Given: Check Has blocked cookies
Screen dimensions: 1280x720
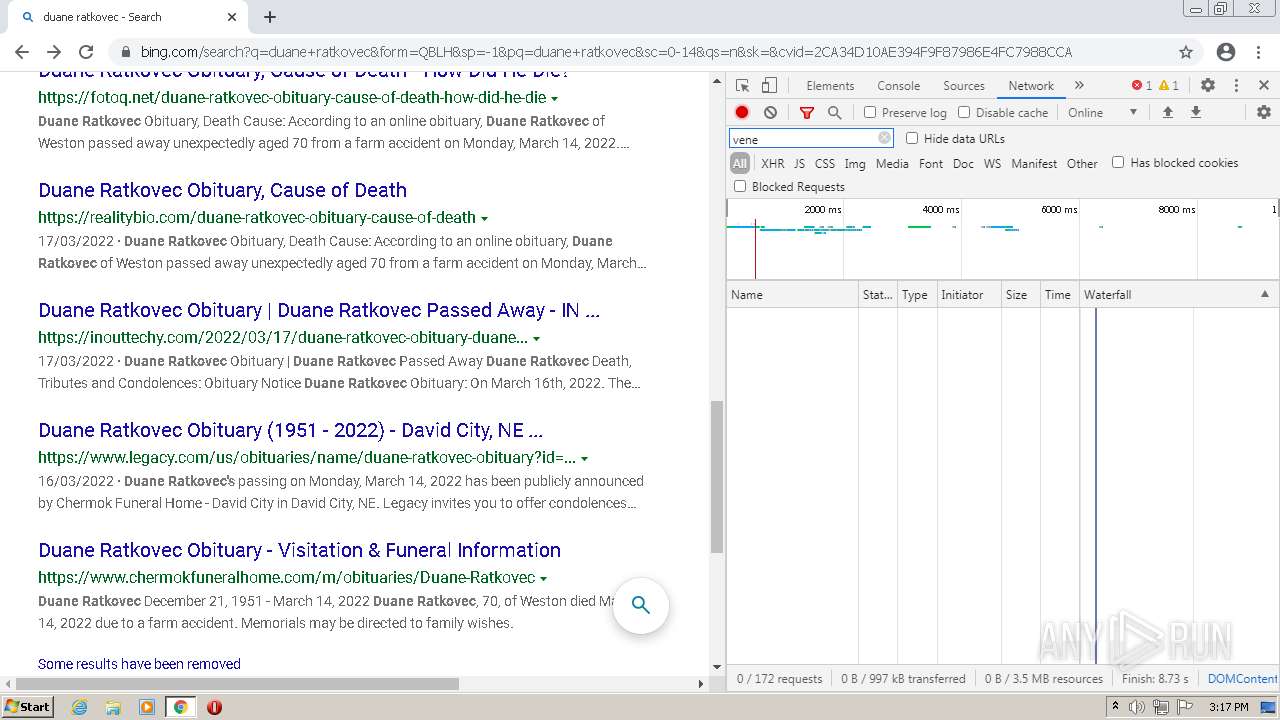Looking at the screenshot, I should (x=1118, y=162).
